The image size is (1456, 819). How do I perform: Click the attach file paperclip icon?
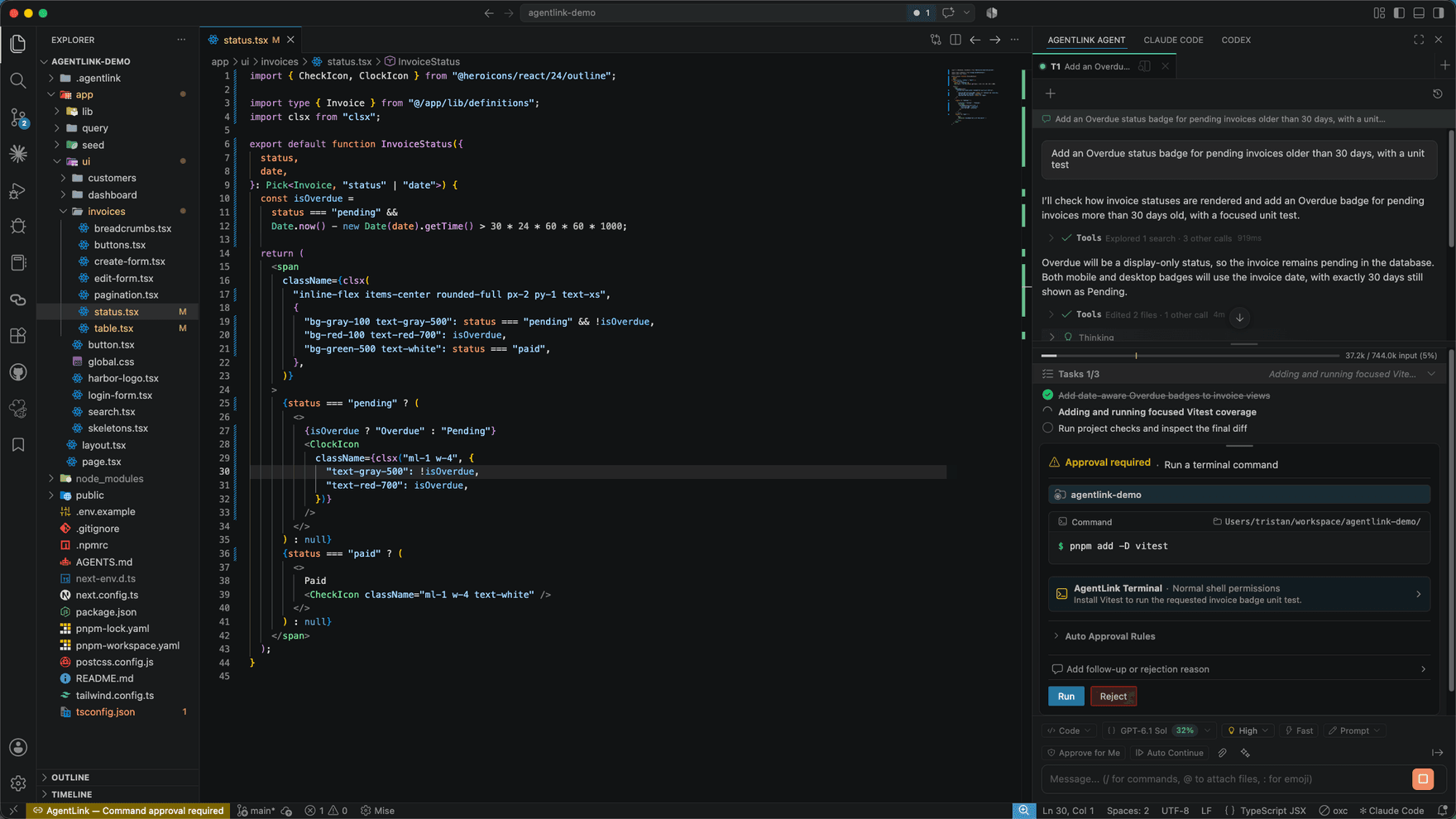(x=1223, y=753)
